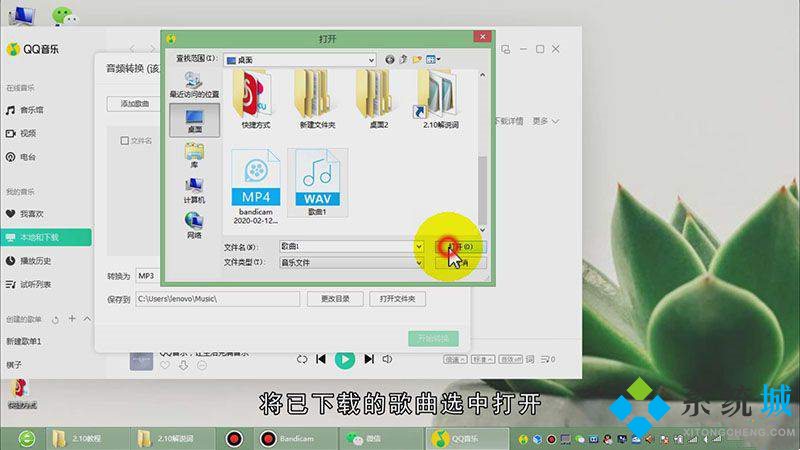800x450 pixels.
Task: Open 音乐馆 in the QQ Music sidebar
Action: pyautogui.click(x=26, y=110)
